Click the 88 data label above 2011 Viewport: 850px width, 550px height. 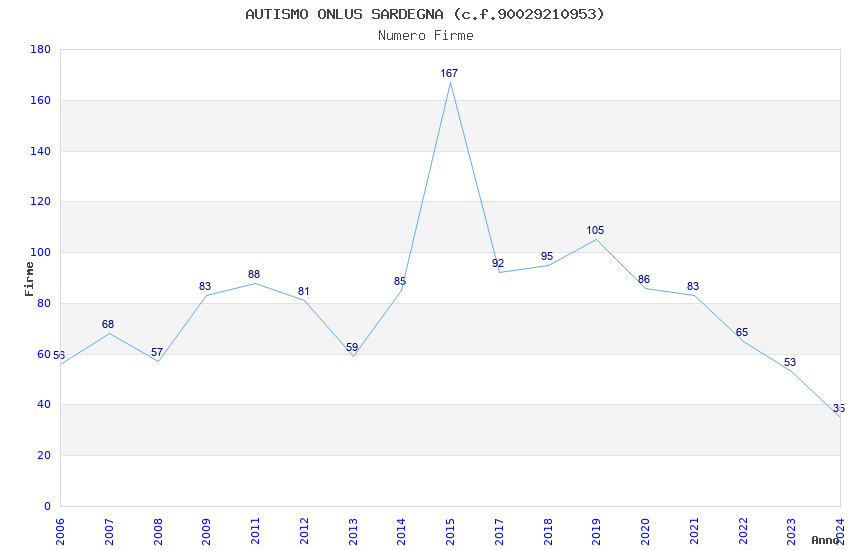pyautogui.click(x=254, y=274)
